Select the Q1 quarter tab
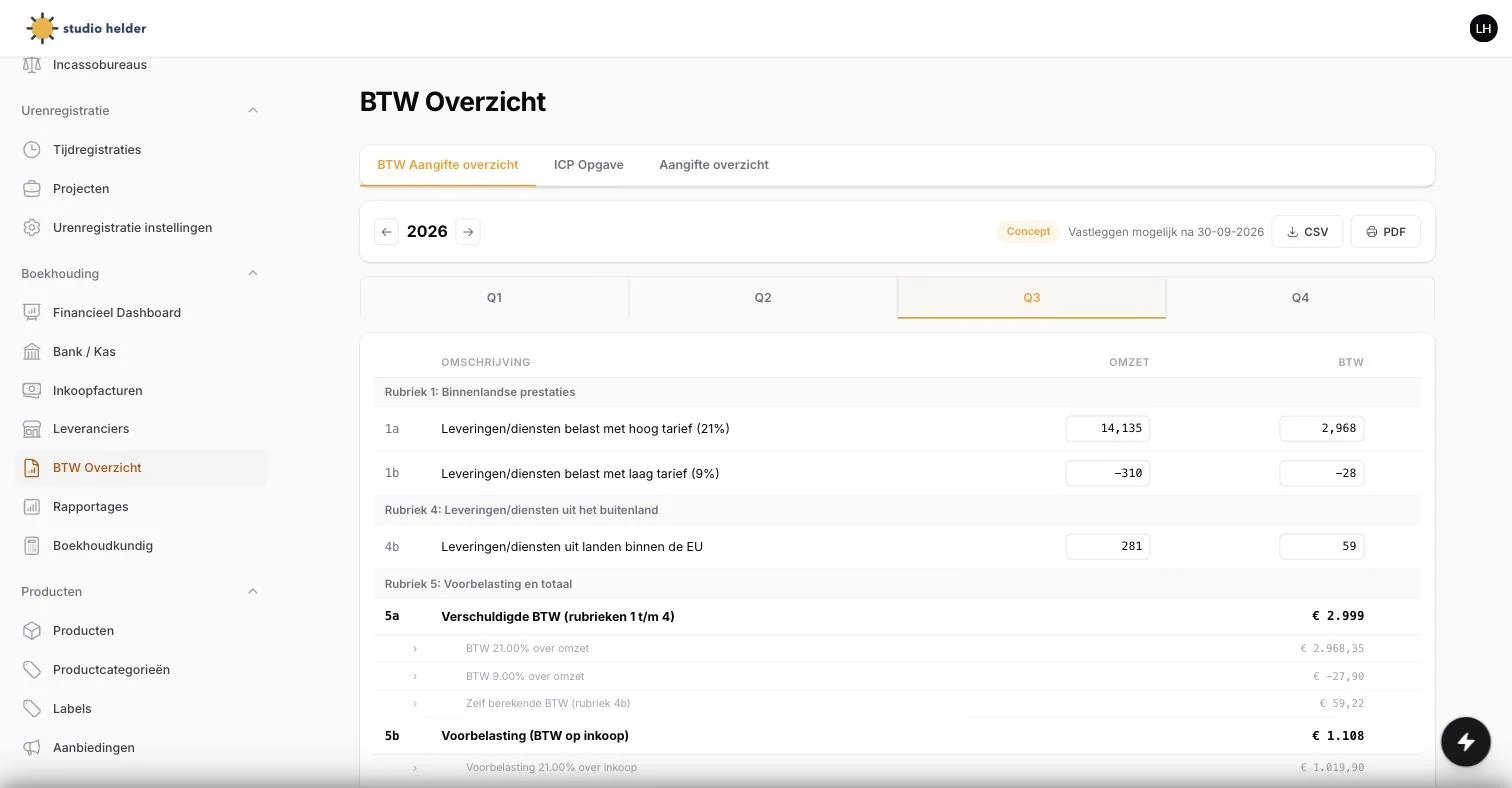 pos(494,298)
